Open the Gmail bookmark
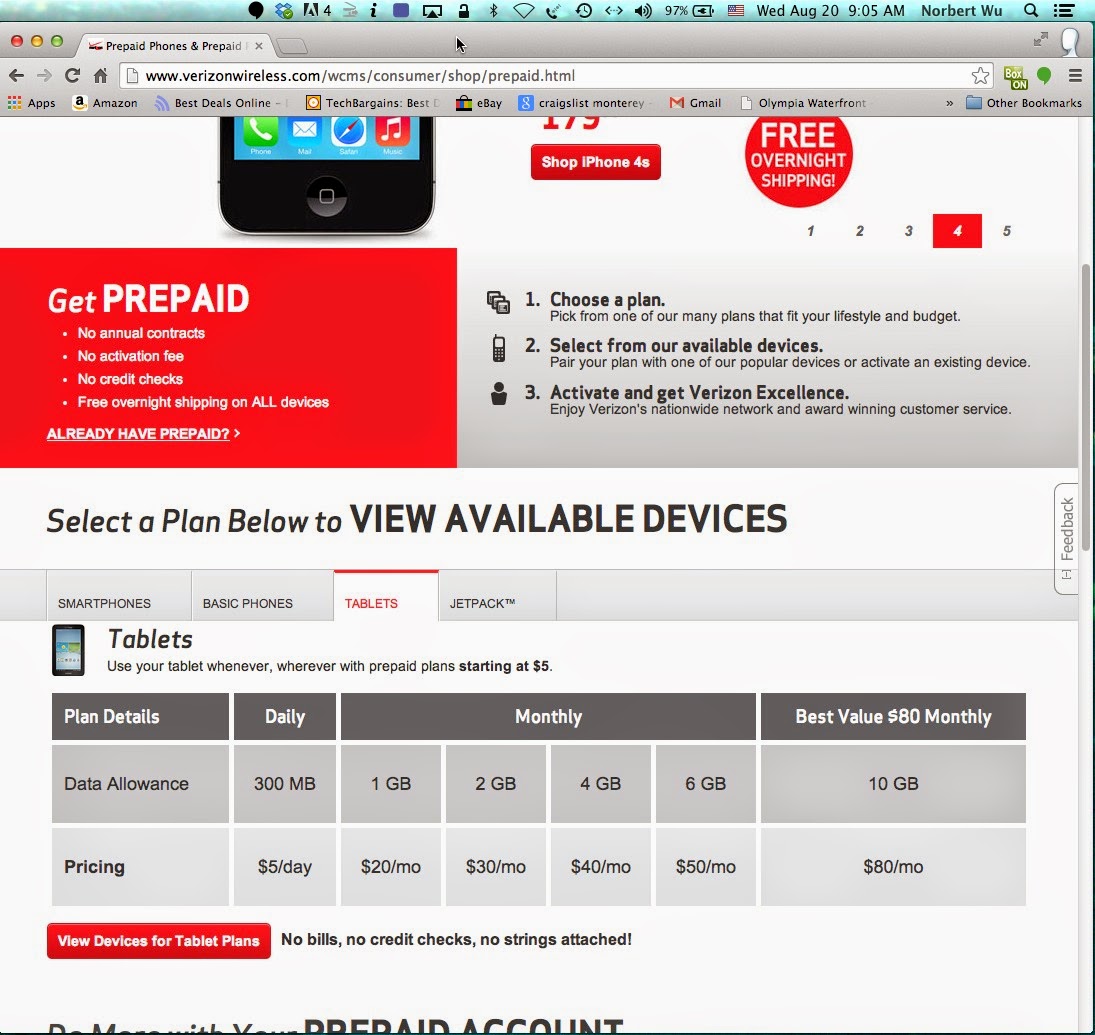 tap(696, 103)
